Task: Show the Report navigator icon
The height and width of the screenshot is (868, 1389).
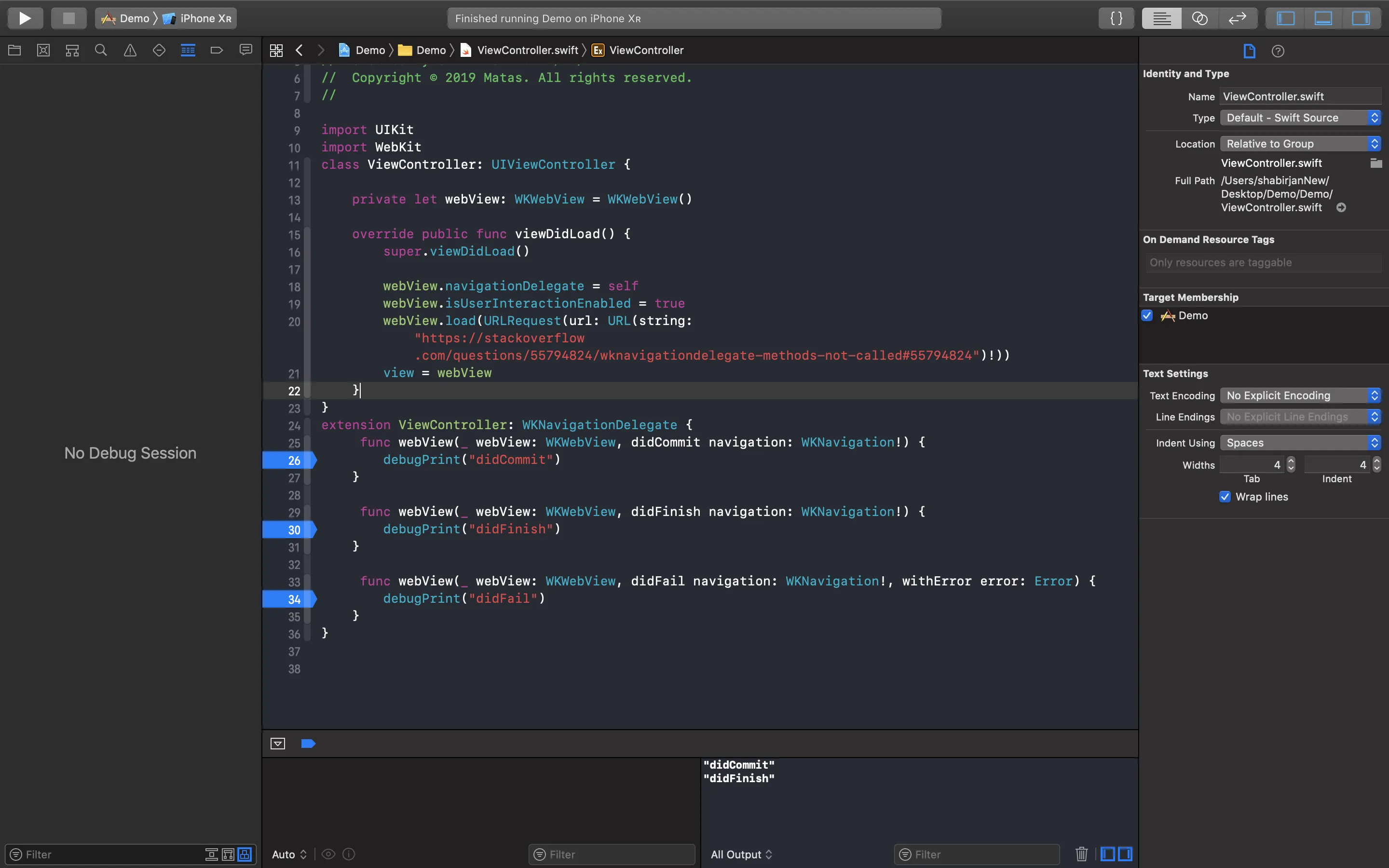Action: point(245,51)
